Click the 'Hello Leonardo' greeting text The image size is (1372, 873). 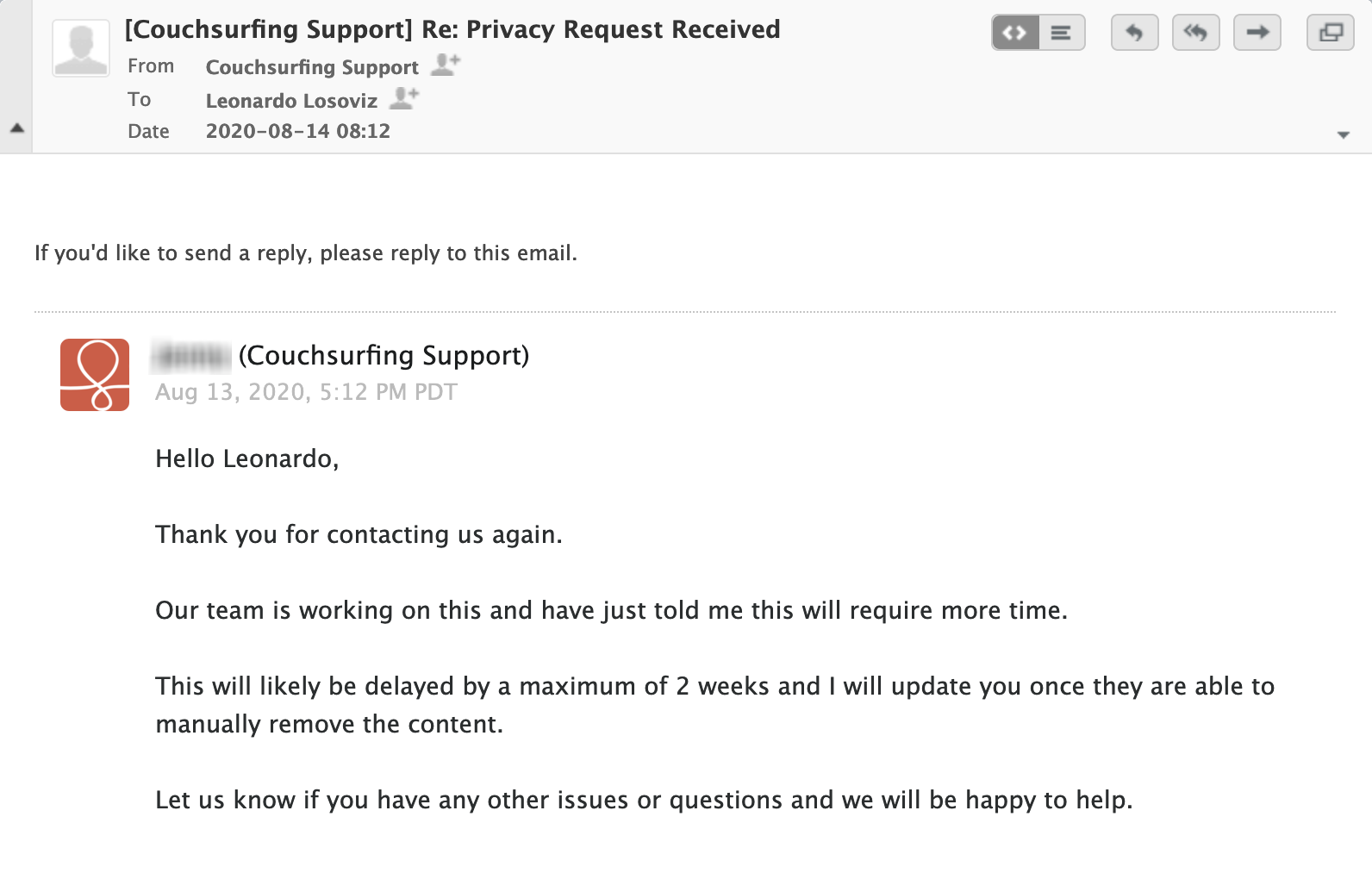[x=247, y=458]
